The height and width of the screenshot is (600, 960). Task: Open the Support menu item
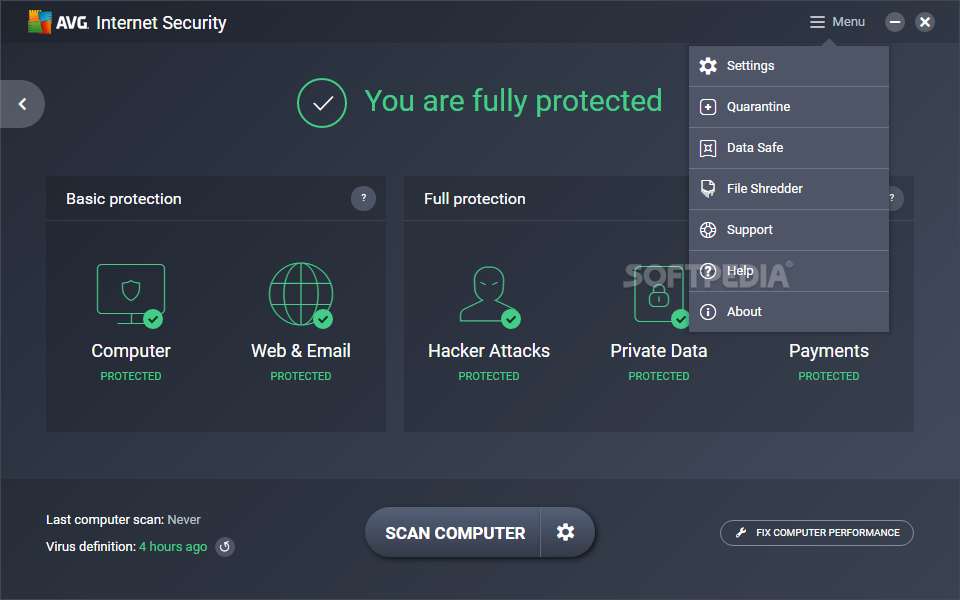(789, 230)
